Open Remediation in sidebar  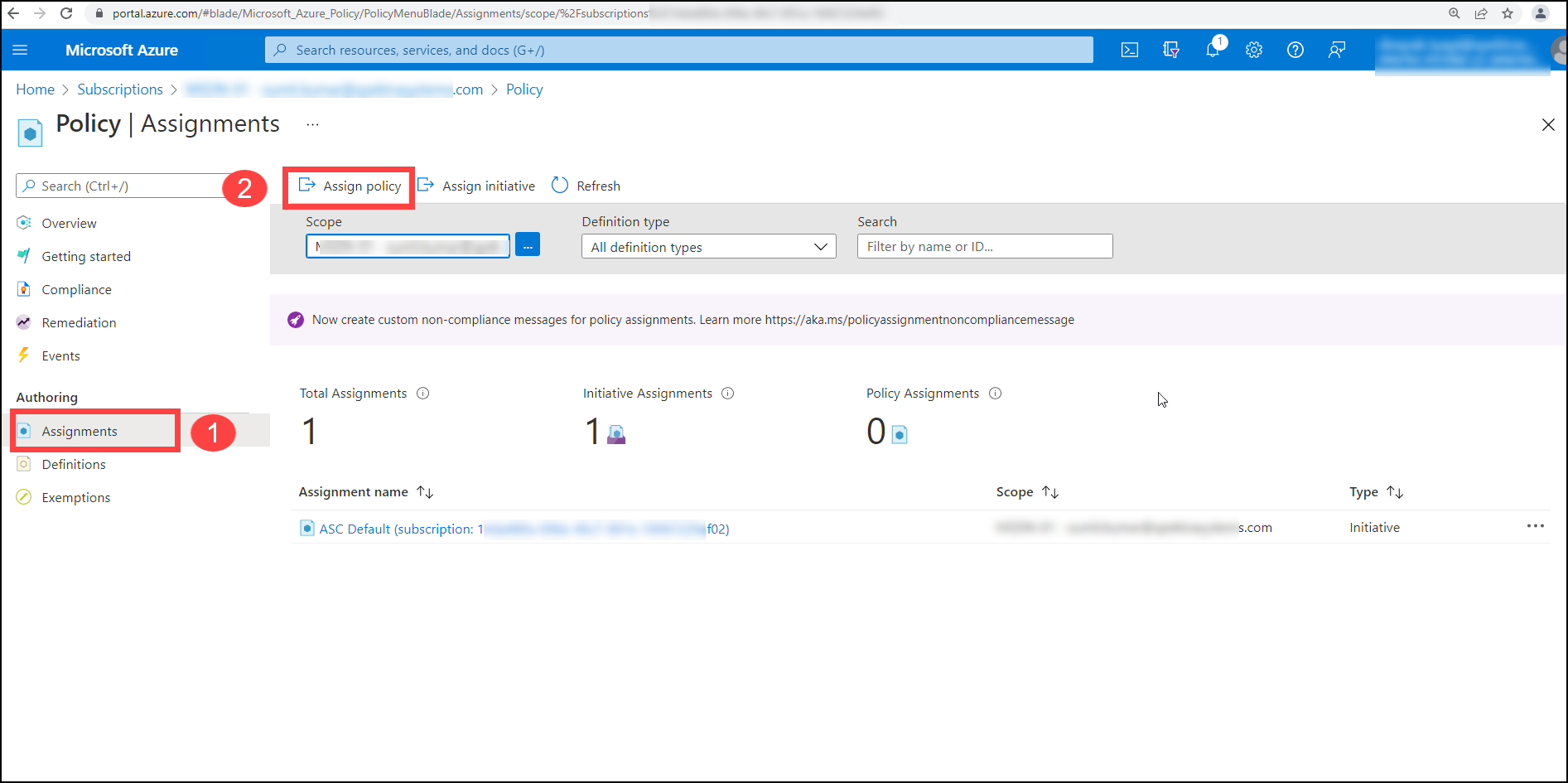(x=79, y=323)
